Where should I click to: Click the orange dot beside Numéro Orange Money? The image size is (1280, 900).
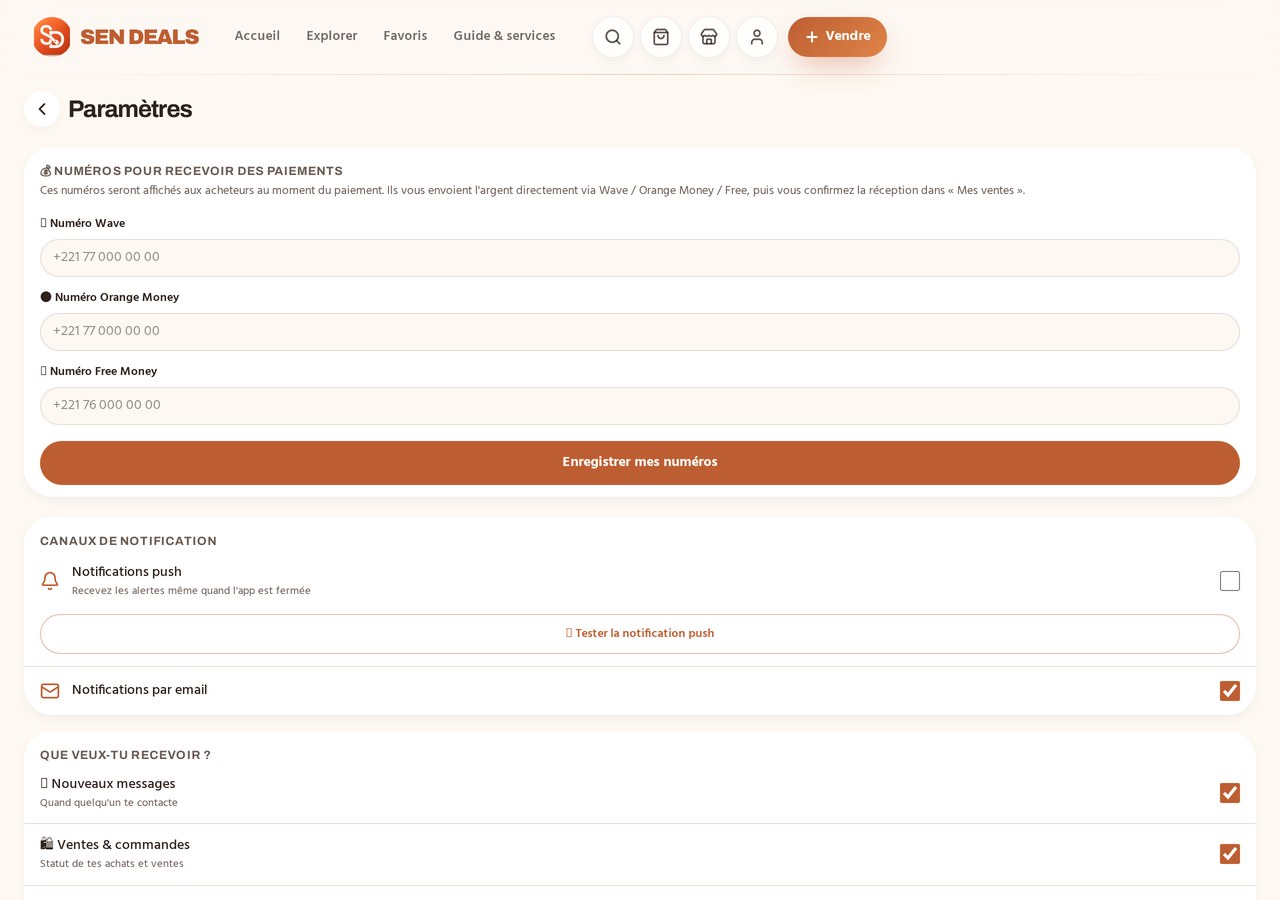click(x=46, y=297)
